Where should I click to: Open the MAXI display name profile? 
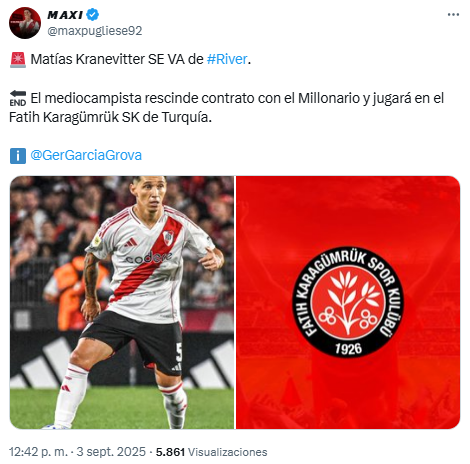65,15
